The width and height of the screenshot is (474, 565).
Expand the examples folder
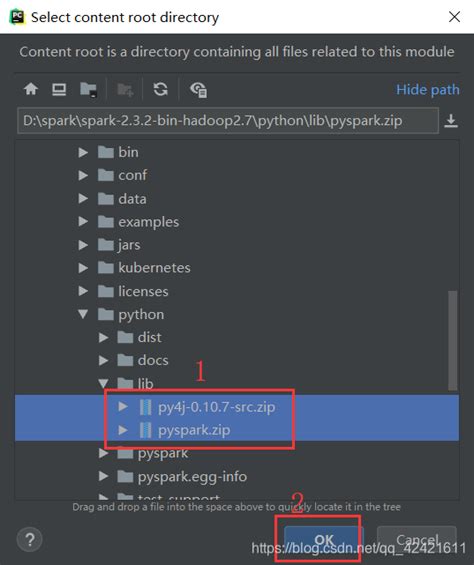coord(83,222)
